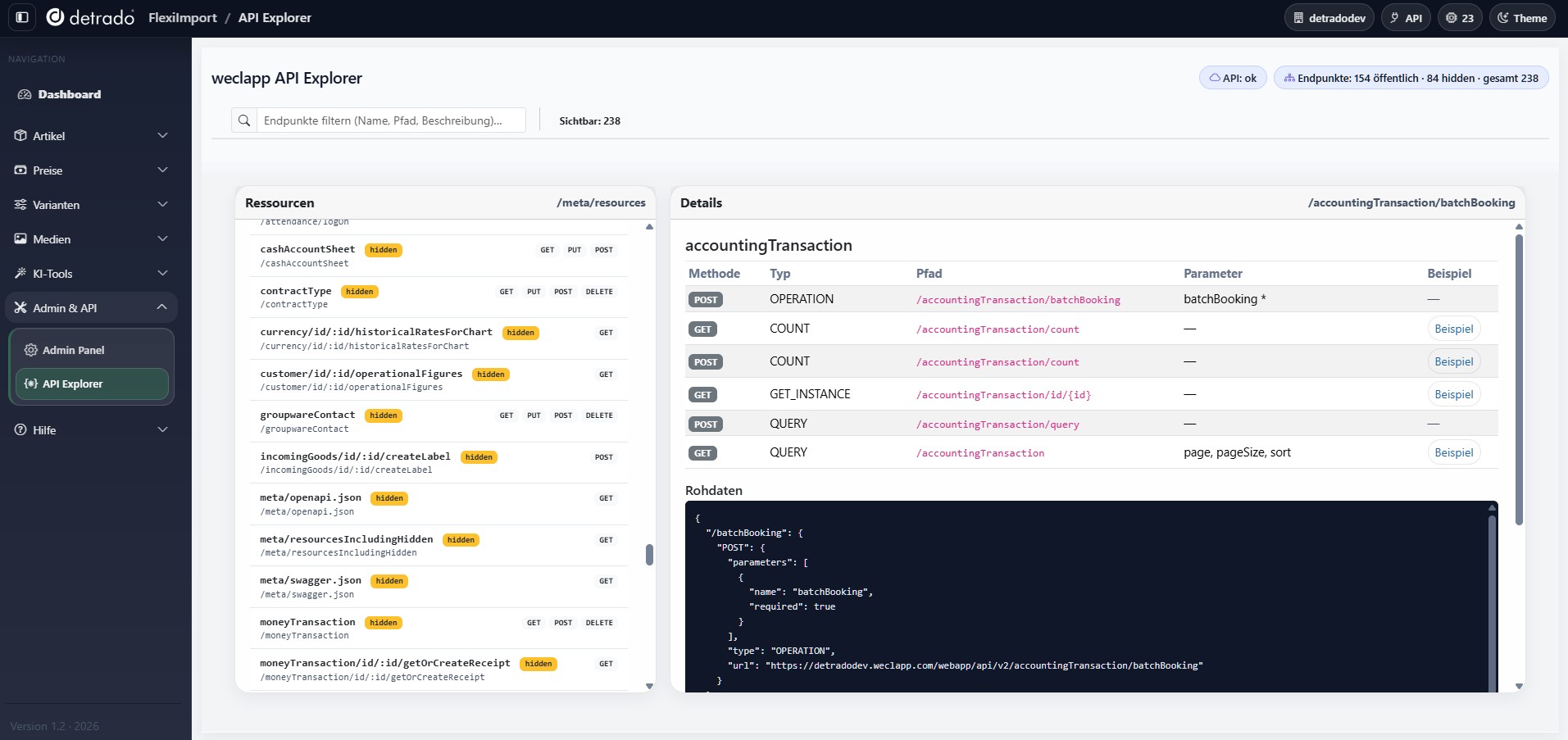Go to FlexiImport breadcrumb
The height and width of the screenshot is (740, 1568).
point(183,18)
